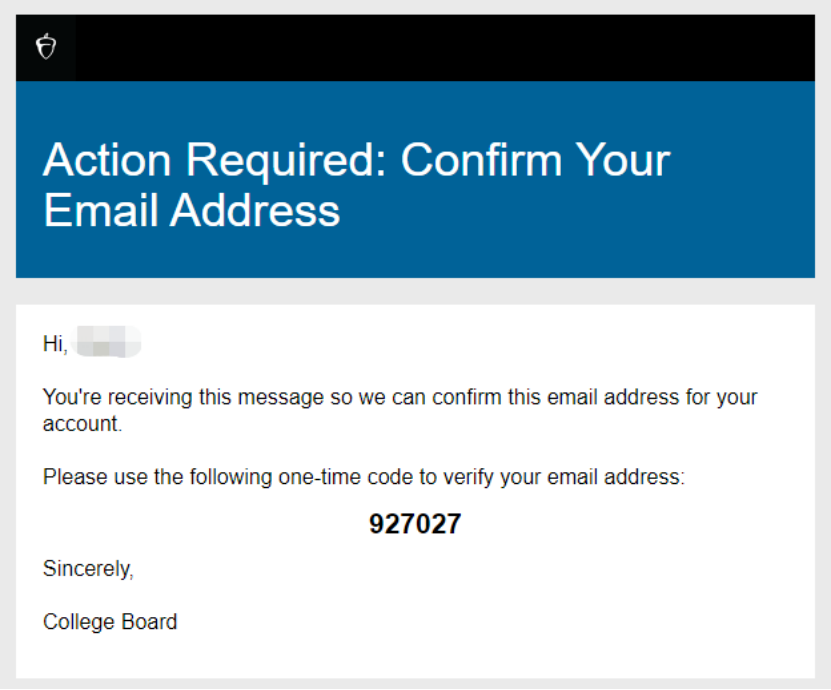Click the "Hi," greeting text
Viewport: 831px width, 690px height.
click(55, 345)
